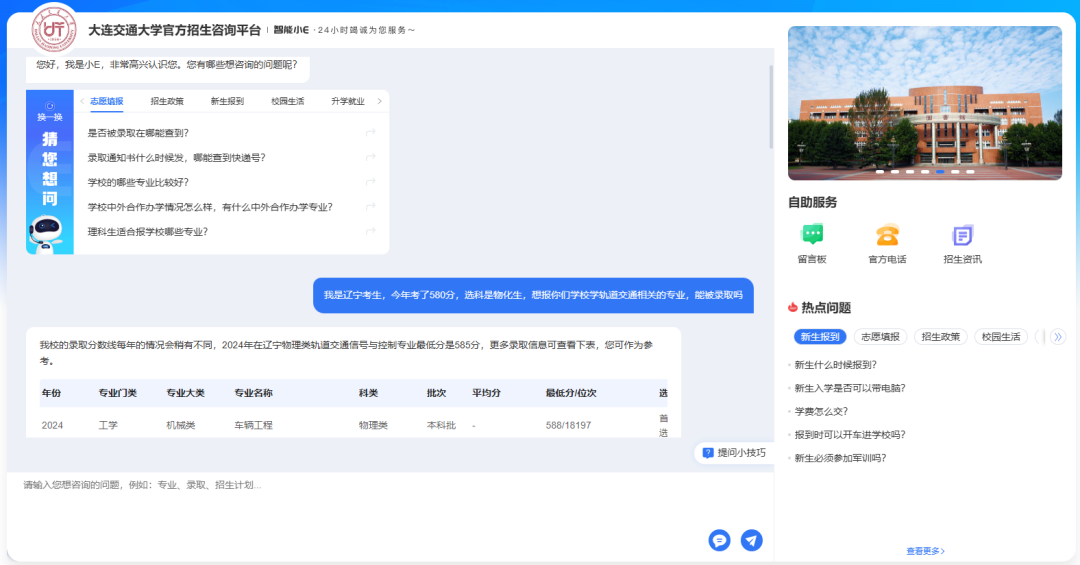This screenshot has width=1080, height=565.
Task: Expand hot topic tags with double-arrow button
Action: pos(1058,337)
